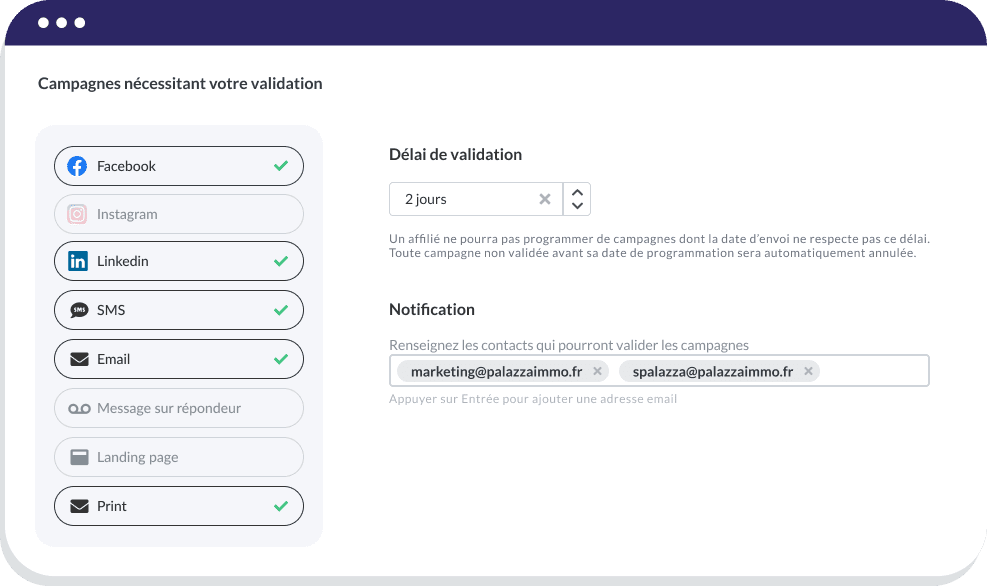Screen dimensions: 987x586
Task: Click the voicemail icon for Message sur répondeur
Action: pos(78,408)
